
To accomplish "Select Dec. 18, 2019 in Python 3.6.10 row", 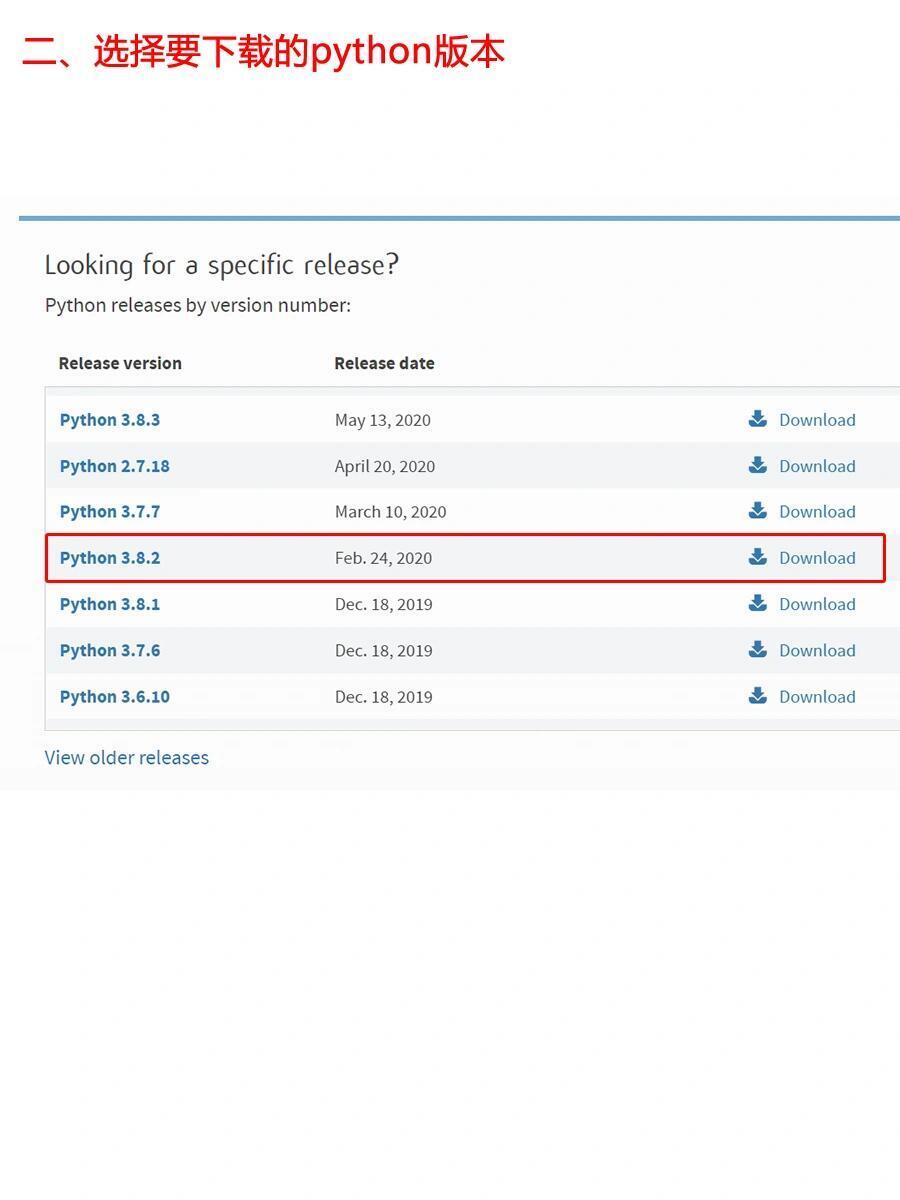I will [x=384, y=697].
